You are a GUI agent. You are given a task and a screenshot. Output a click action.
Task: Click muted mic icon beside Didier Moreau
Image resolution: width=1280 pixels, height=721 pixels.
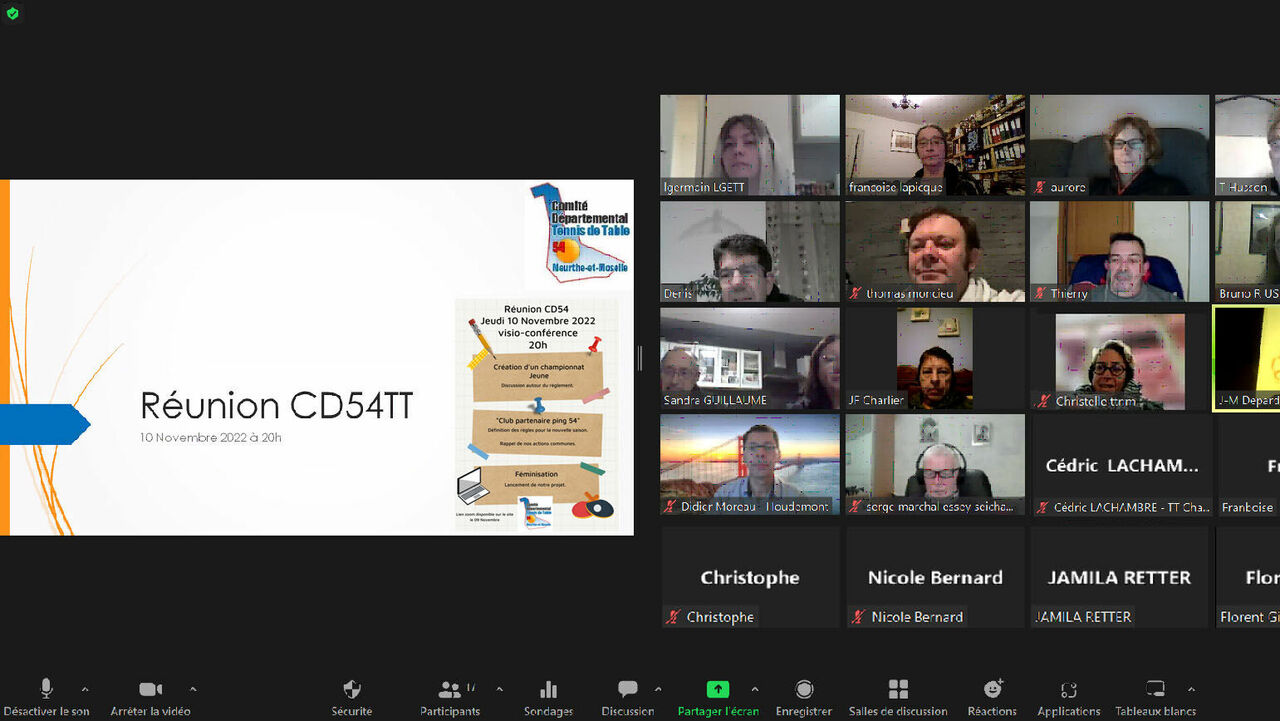click(672, 507)
